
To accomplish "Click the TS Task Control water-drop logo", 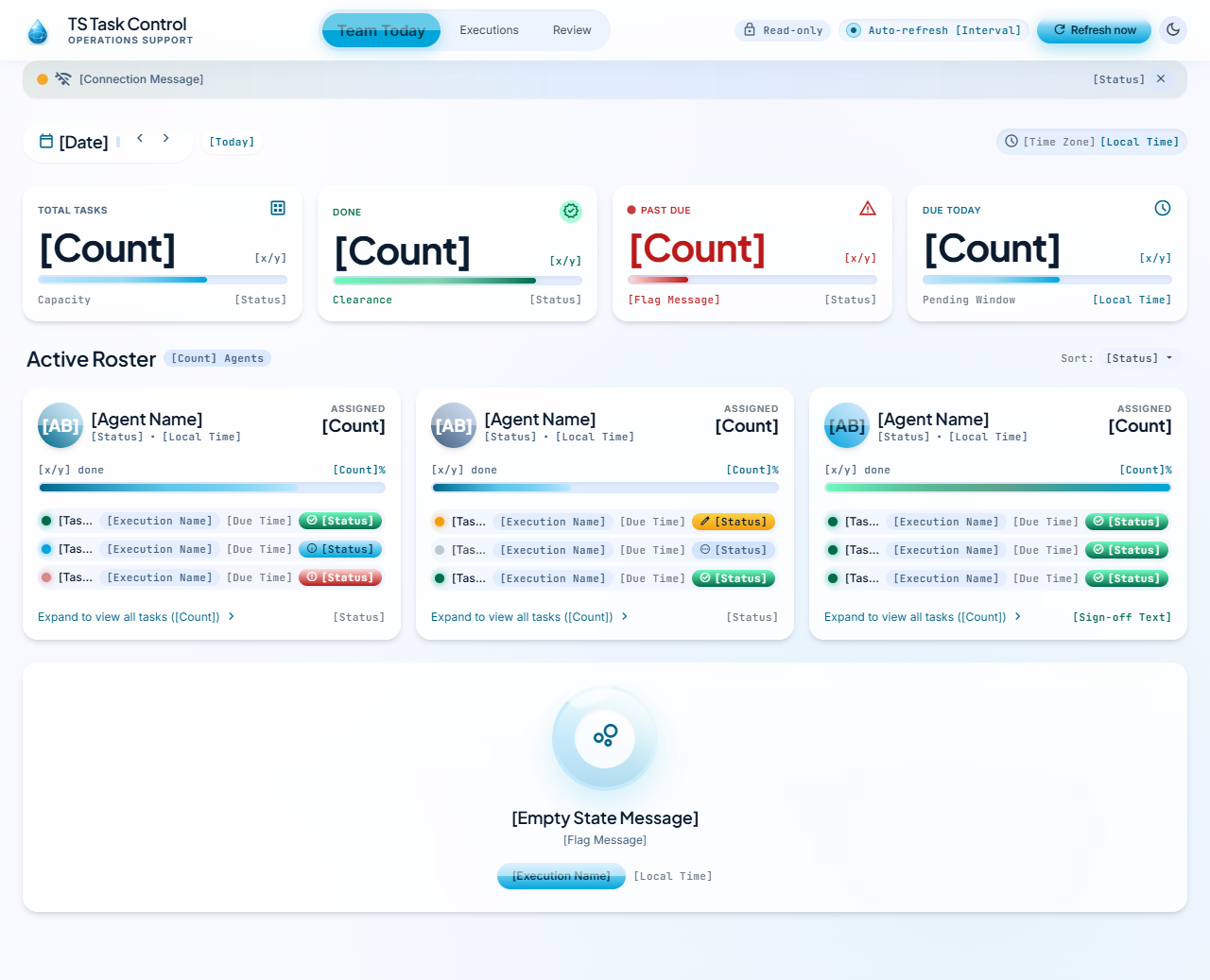I will [x=38, y=31].
